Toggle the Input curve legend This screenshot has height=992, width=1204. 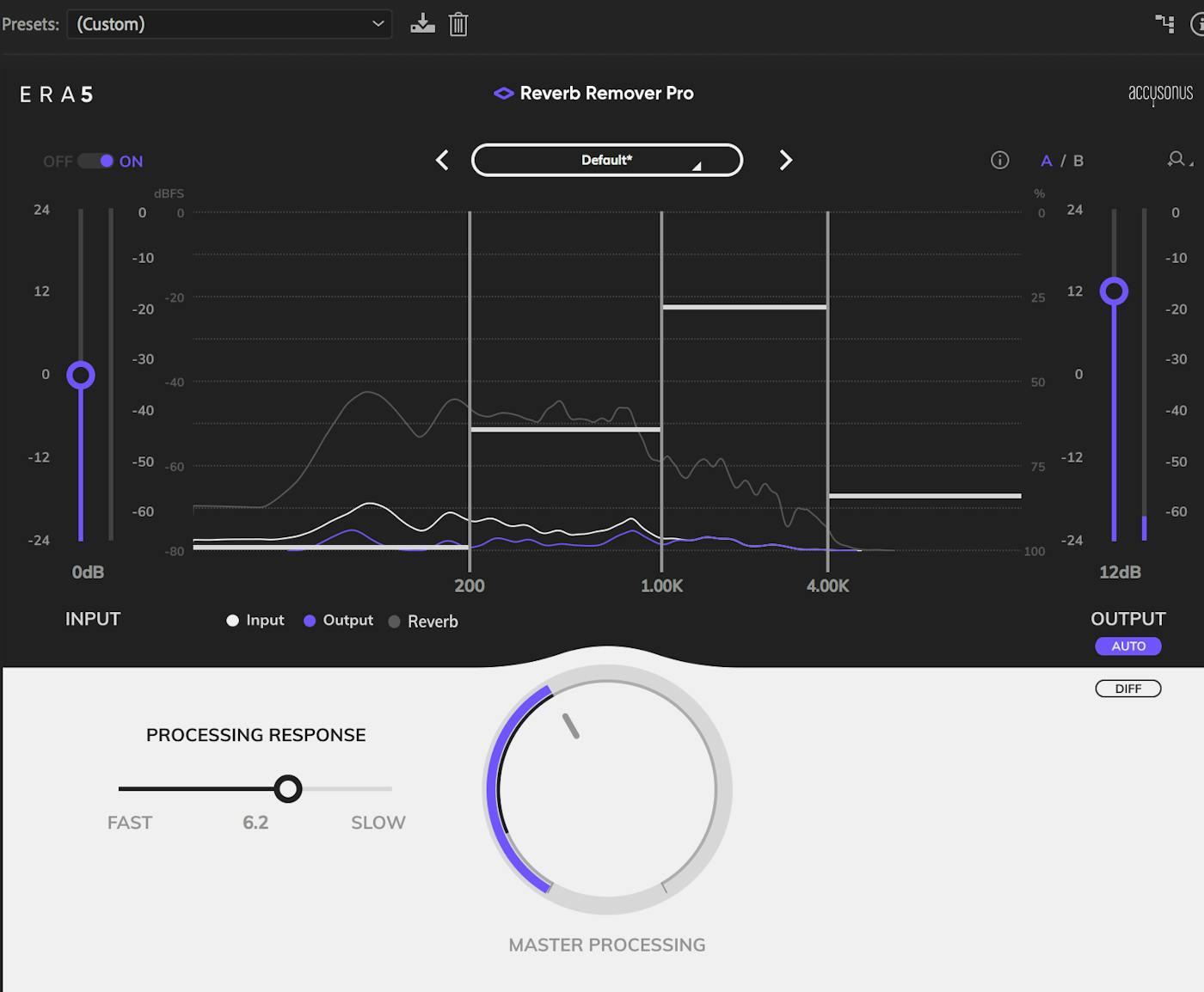click(x=255, y=621)
